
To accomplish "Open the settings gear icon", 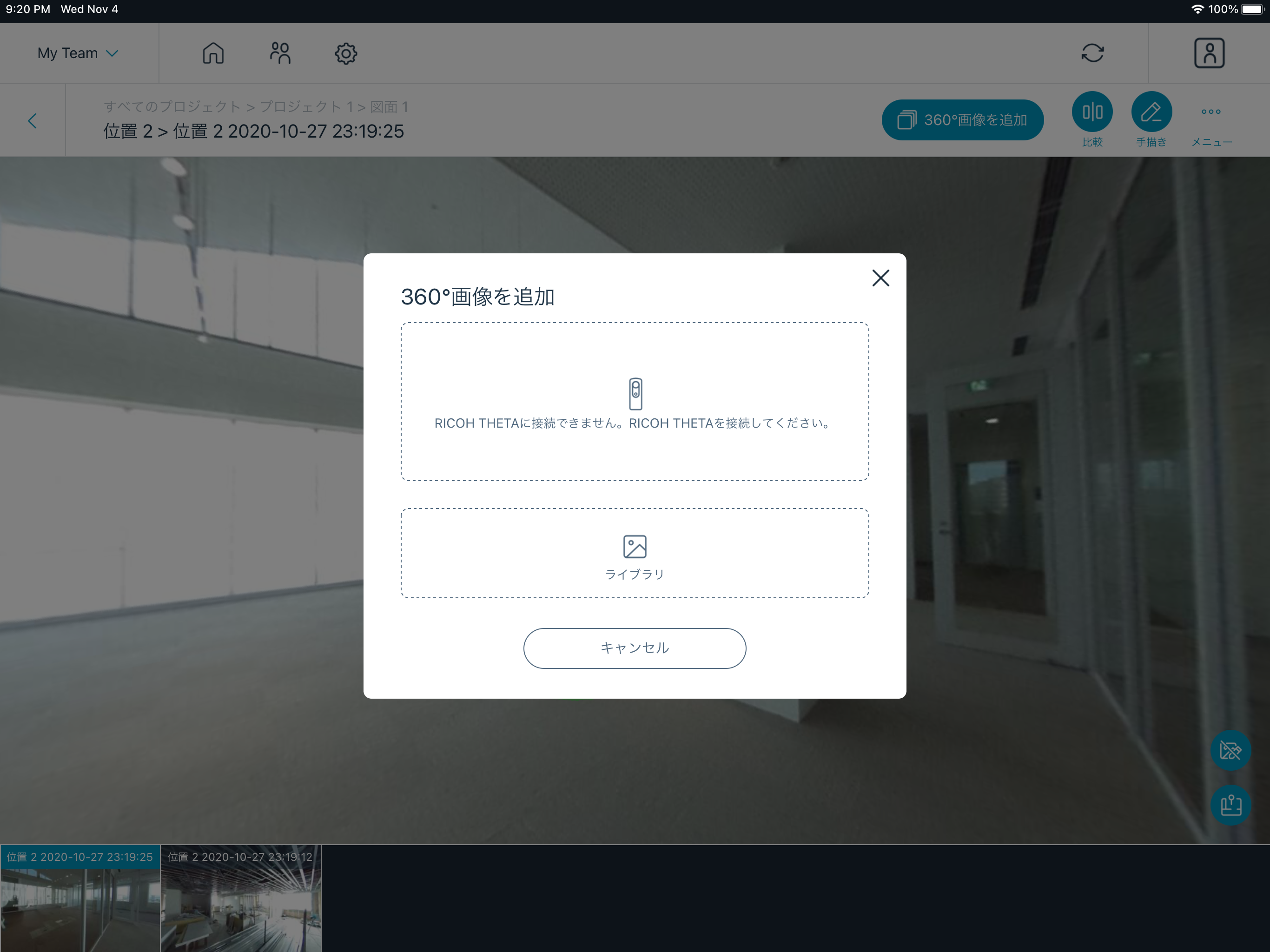I will (x=346, y=53).
